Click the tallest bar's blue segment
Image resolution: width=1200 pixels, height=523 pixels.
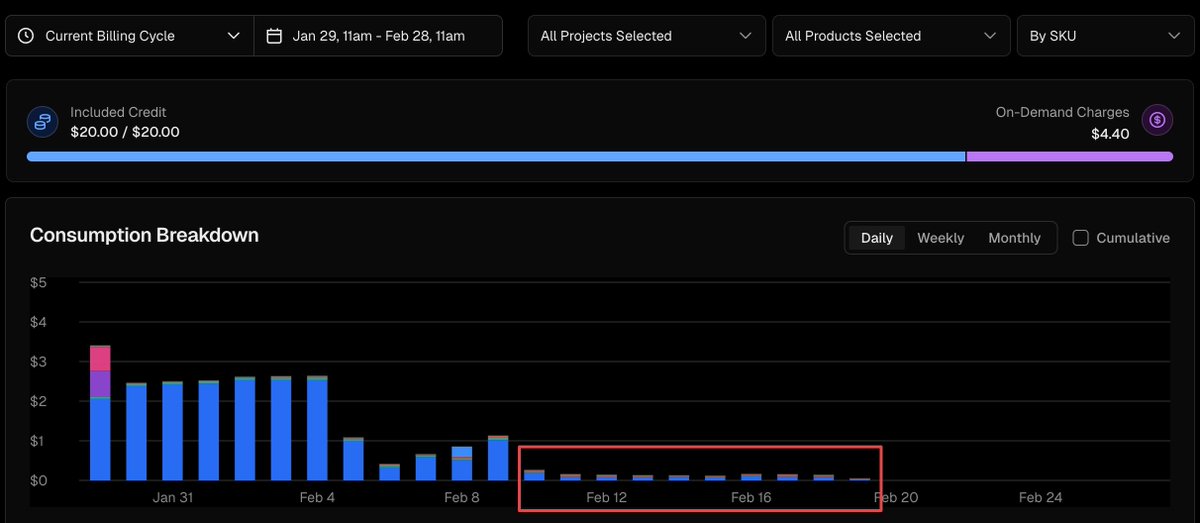[x=100, y=439]
